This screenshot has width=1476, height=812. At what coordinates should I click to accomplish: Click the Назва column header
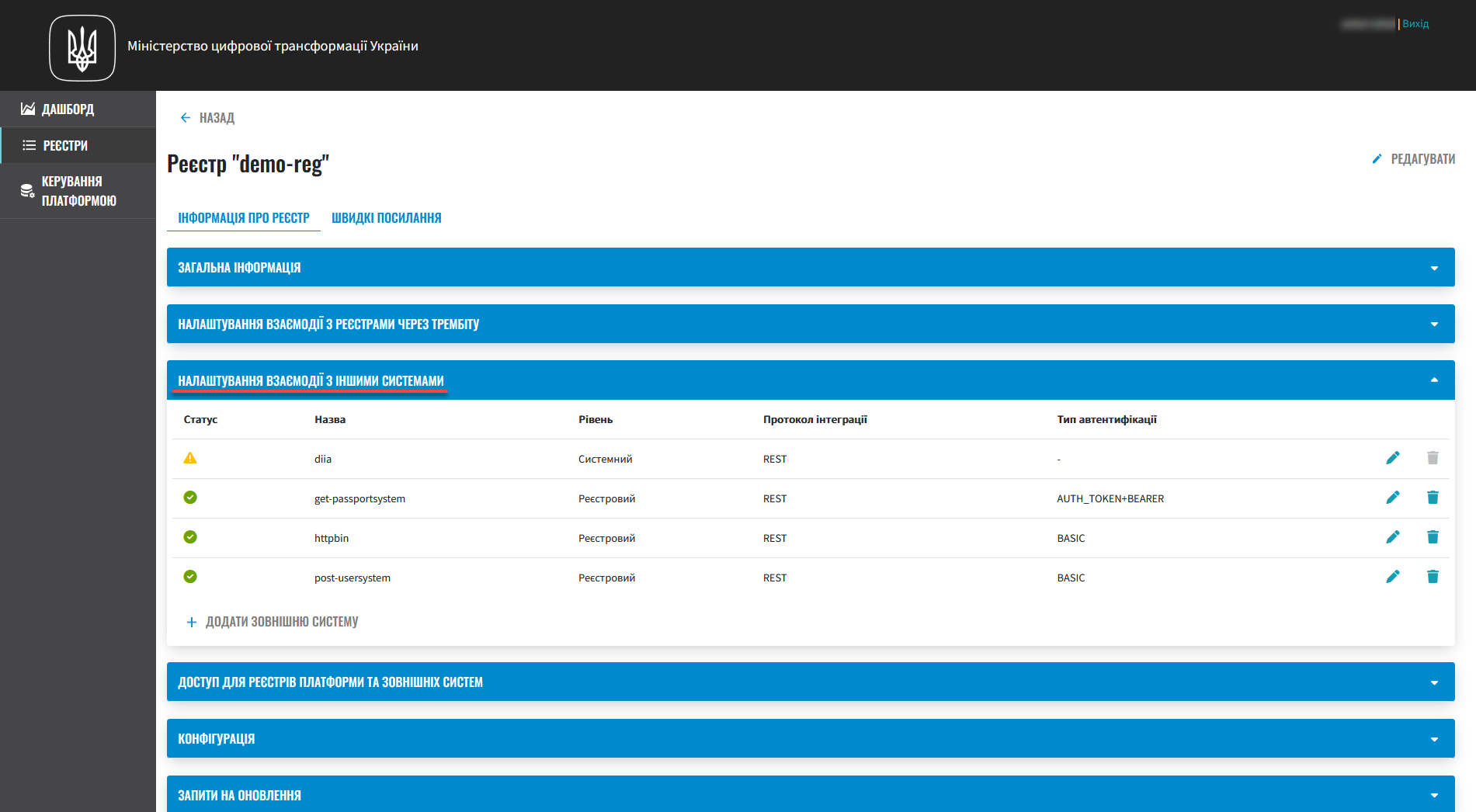(x=330, y=419)
